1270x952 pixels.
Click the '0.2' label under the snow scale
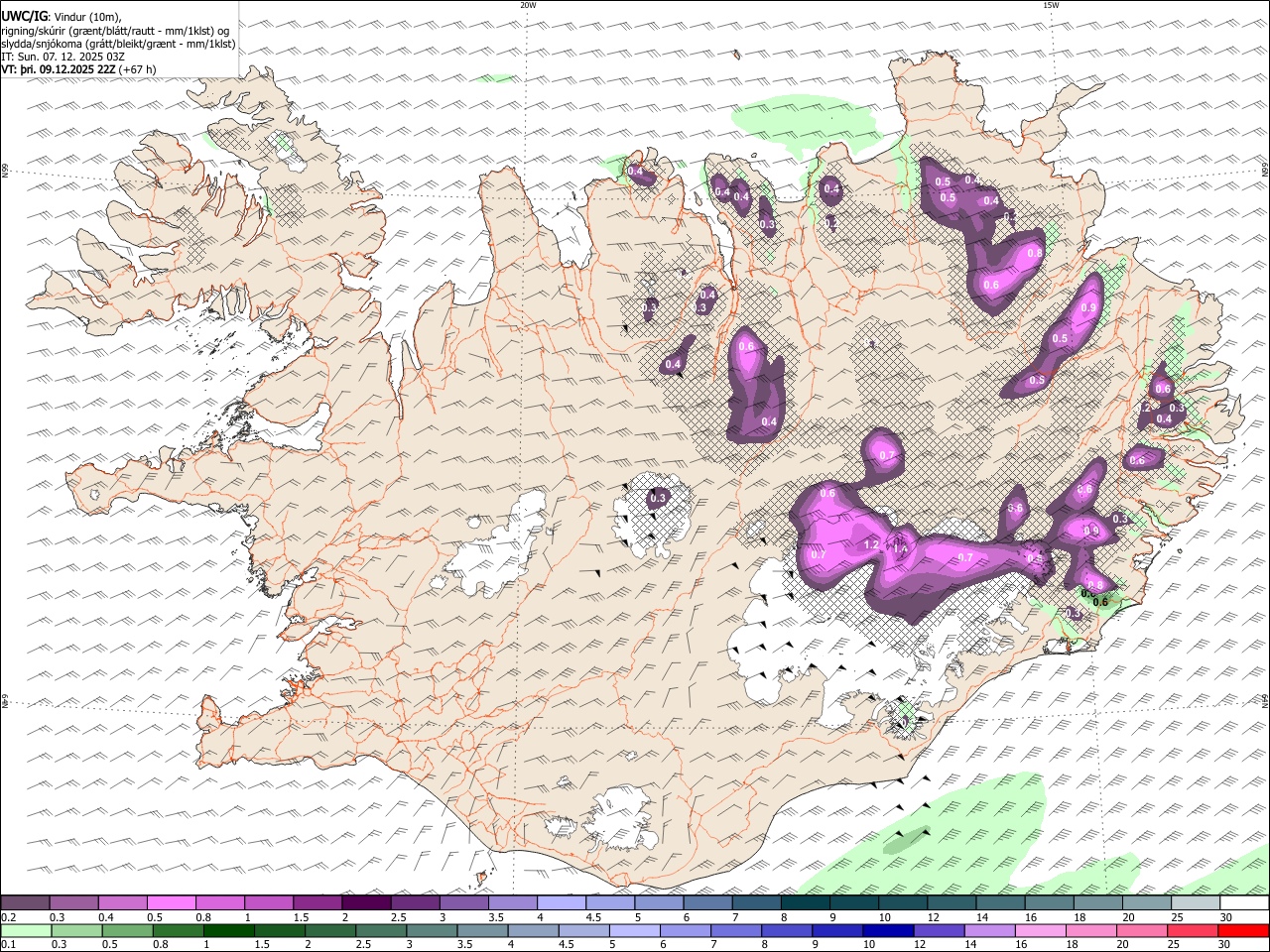8,917
